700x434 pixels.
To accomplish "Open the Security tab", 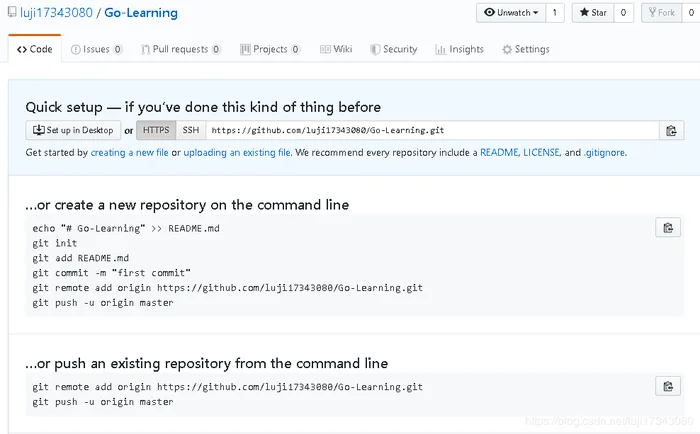I will click(394, 49).
